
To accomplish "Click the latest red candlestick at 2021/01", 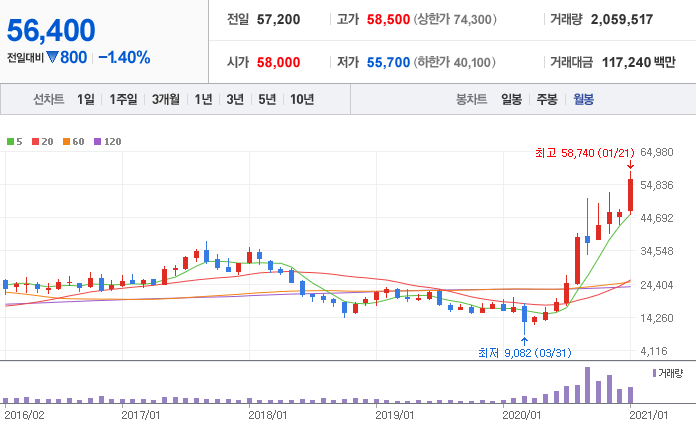I will pyautogui.click(x=630, y=195).
